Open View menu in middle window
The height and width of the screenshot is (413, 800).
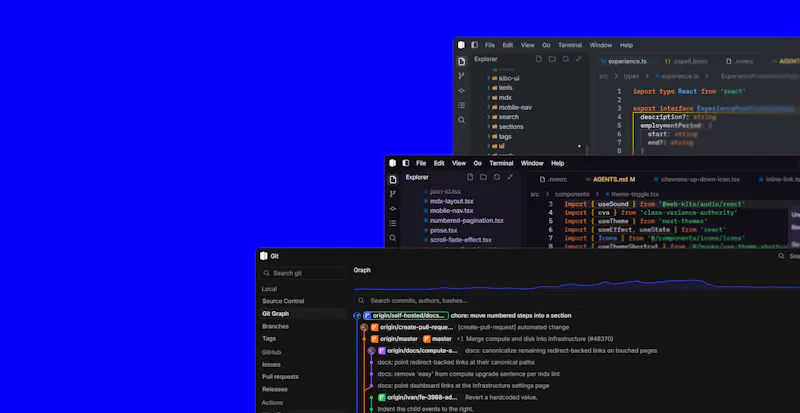click(459, 163)
